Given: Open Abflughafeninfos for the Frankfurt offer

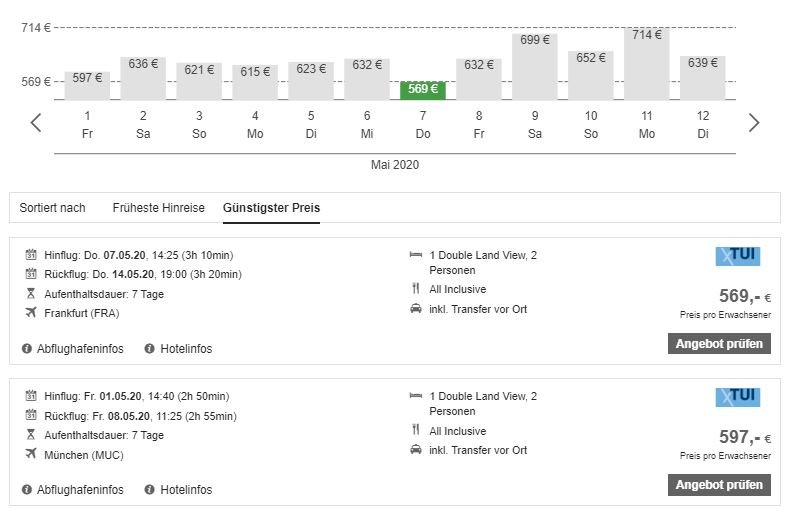Looking at the screenshot, I should coord(80,349).
